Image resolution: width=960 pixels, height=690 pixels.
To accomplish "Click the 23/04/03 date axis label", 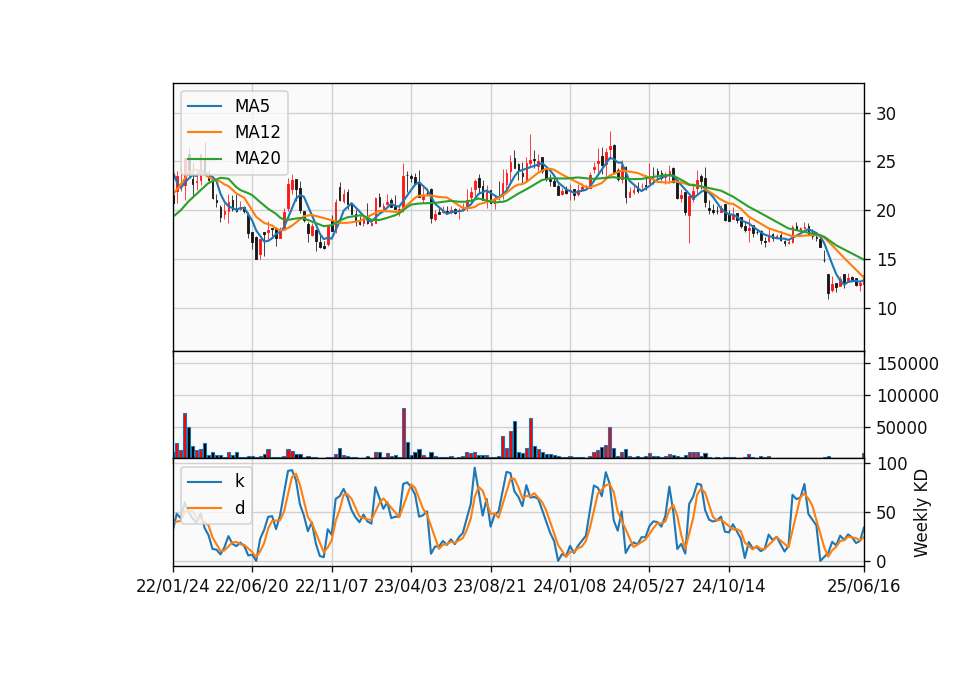I will [x=411, y=586].
